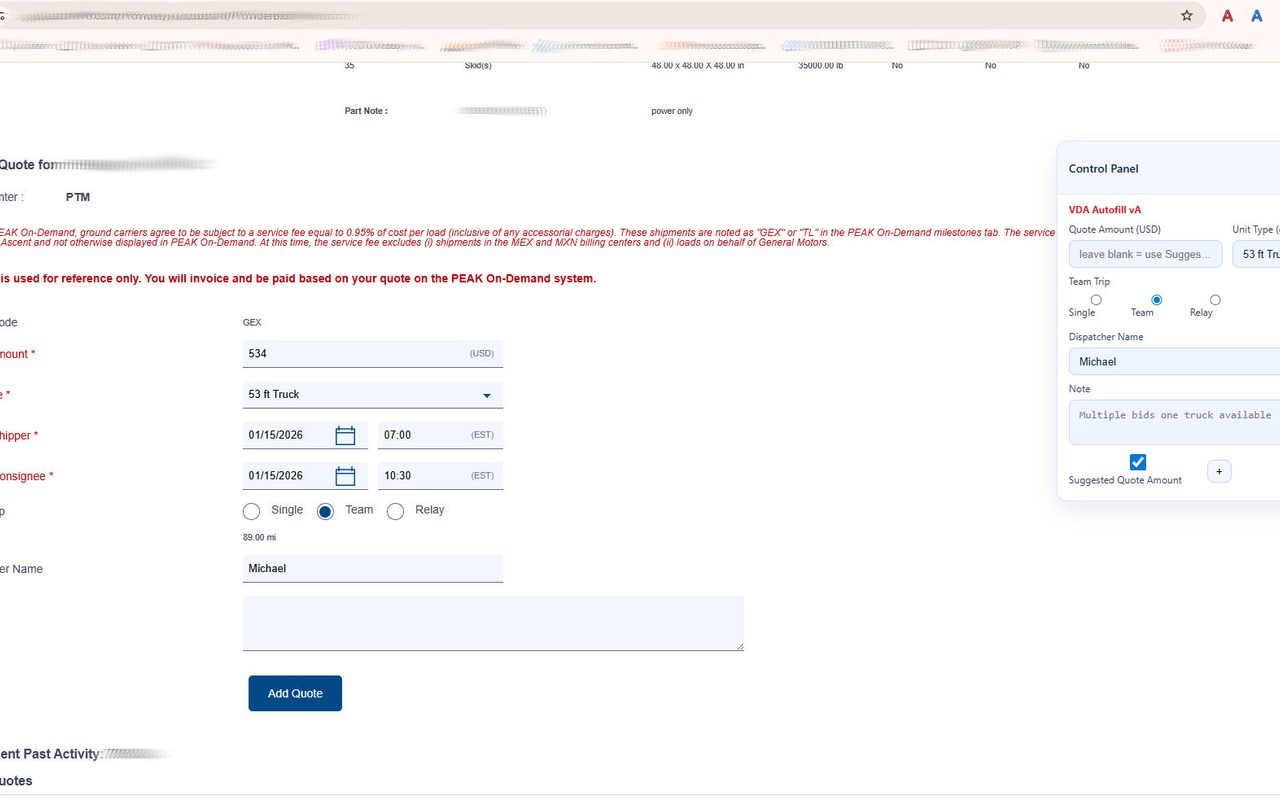Image resolution: width=1280 pixels, height=800 pixels.
Task: Click the + icon in the Control Panel
Action: click(1219, 471)
